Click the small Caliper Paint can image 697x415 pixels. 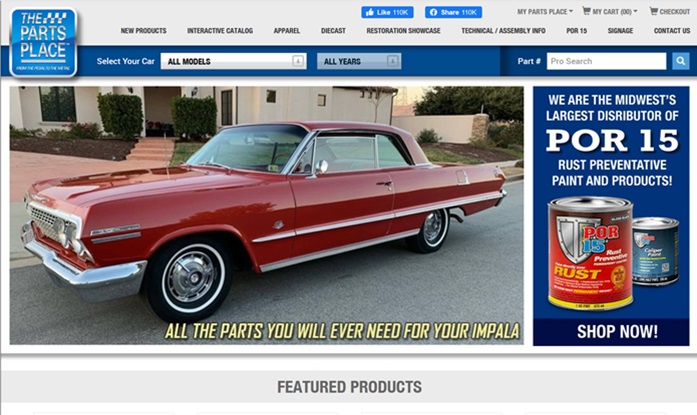pyautogui.click(x=656, y=251)
